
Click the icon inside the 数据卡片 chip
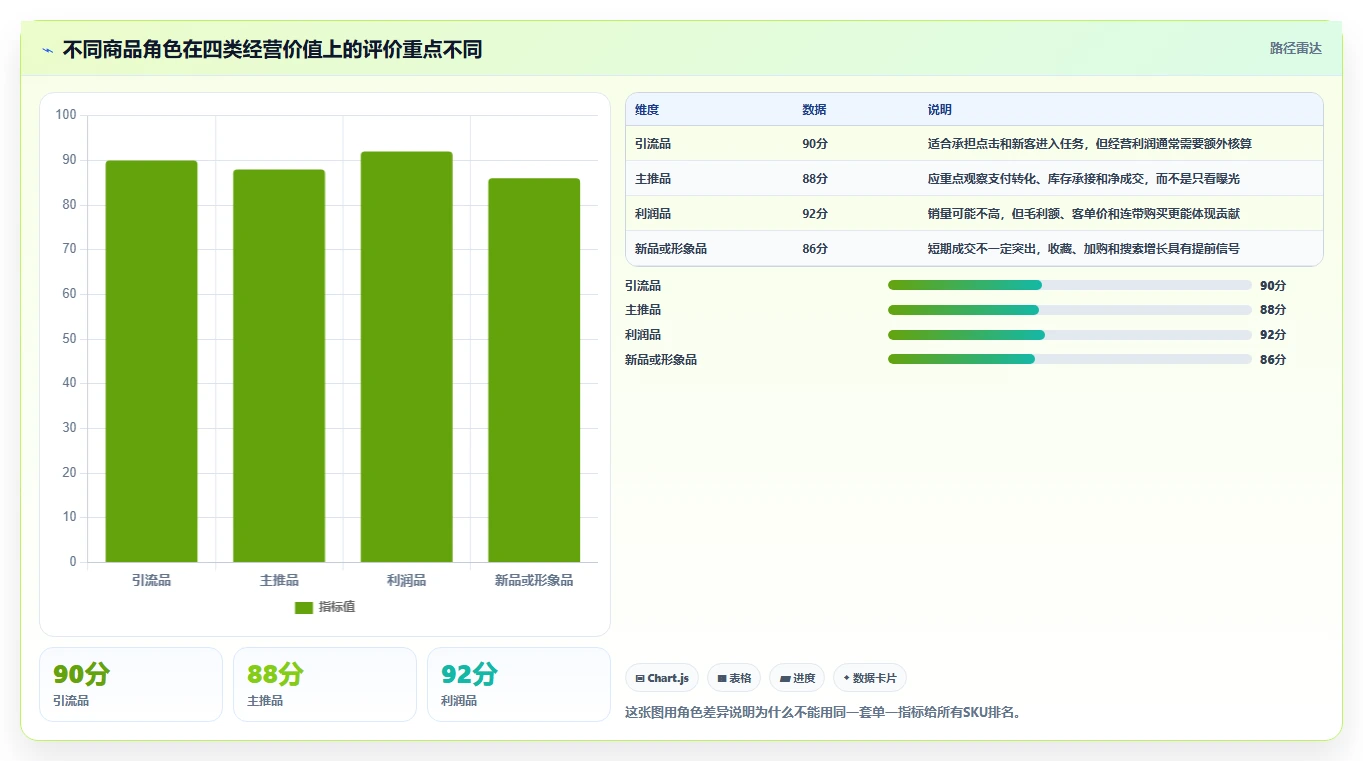pyautogui.click(x=847, y=678)
